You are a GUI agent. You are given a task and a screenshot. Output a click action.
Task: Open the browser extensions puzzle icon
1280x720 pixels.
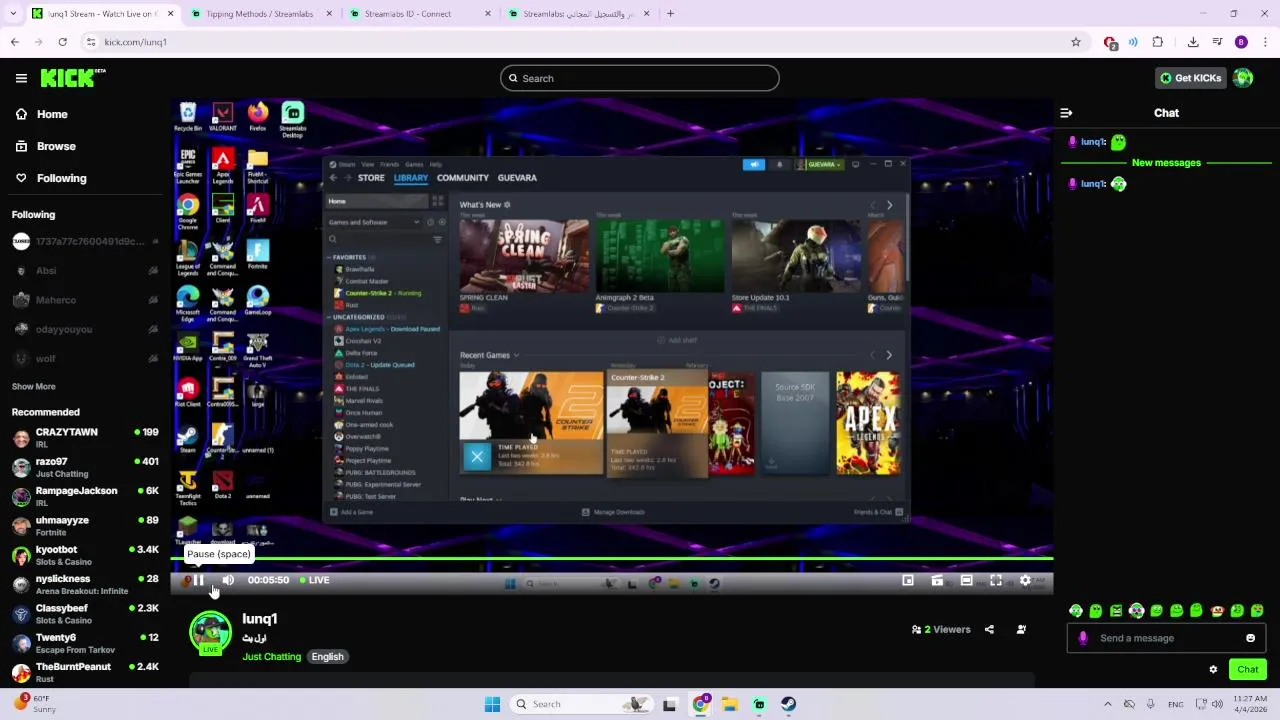click(1158, 42)
